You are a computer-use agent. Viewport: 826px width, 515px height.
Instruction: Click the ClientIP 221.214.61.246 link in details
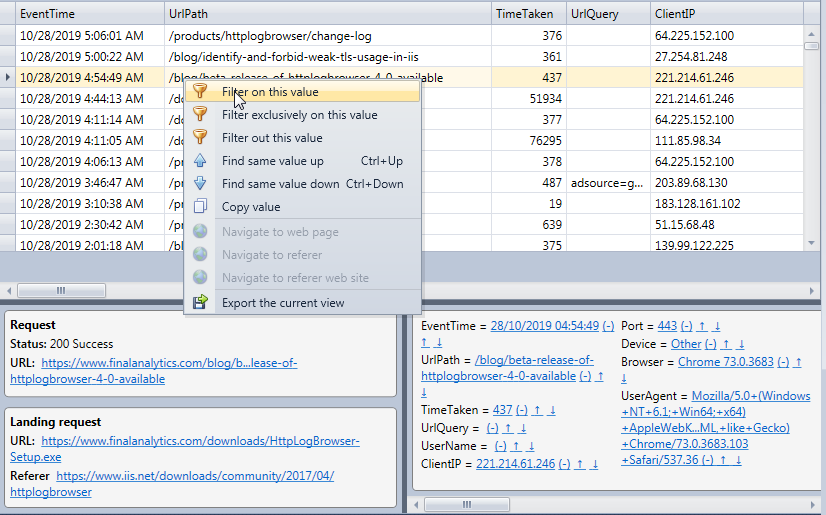[515, 464]
